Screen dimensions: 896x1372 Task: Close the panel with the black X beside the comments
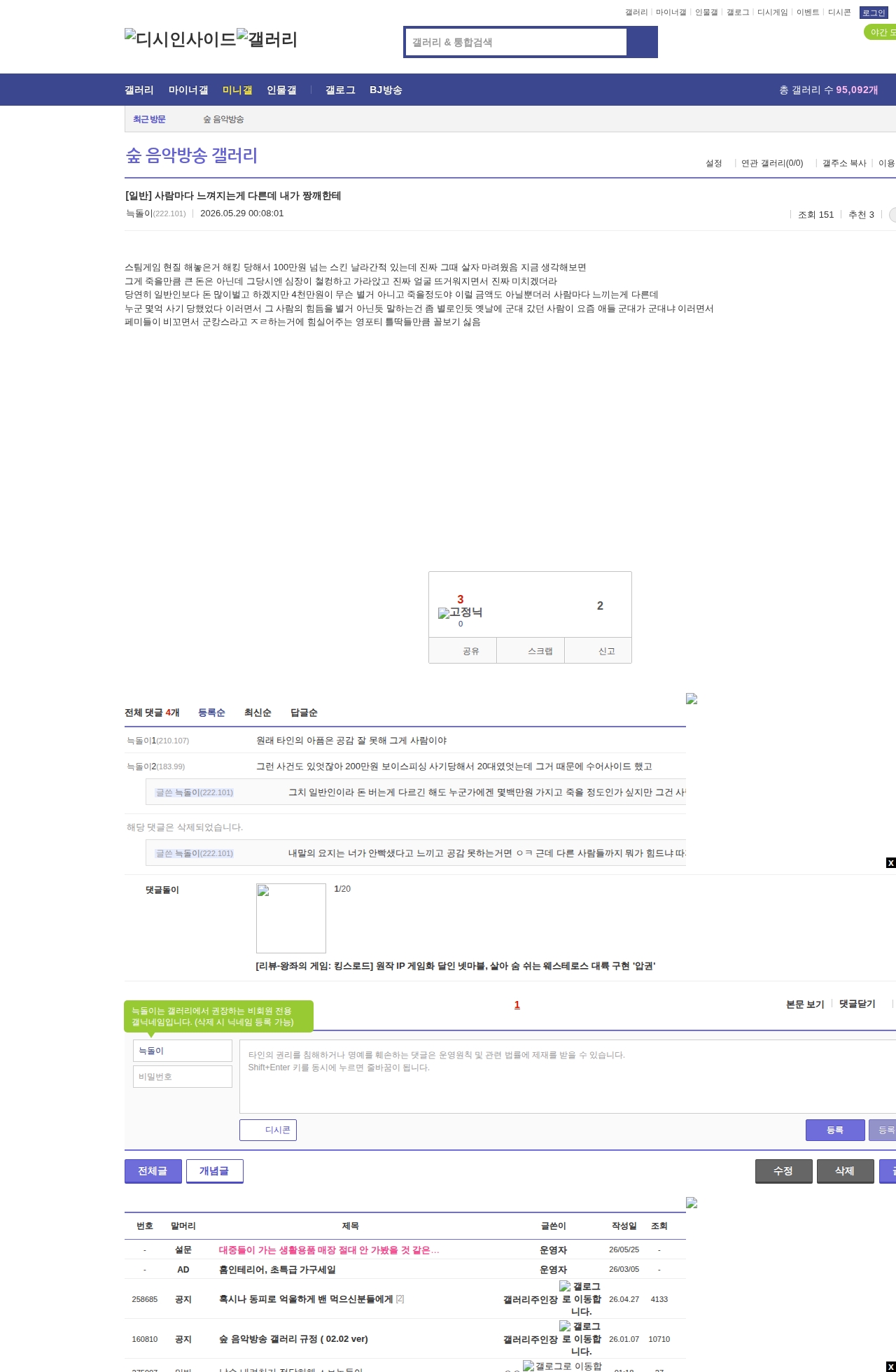tap(890, 862)
